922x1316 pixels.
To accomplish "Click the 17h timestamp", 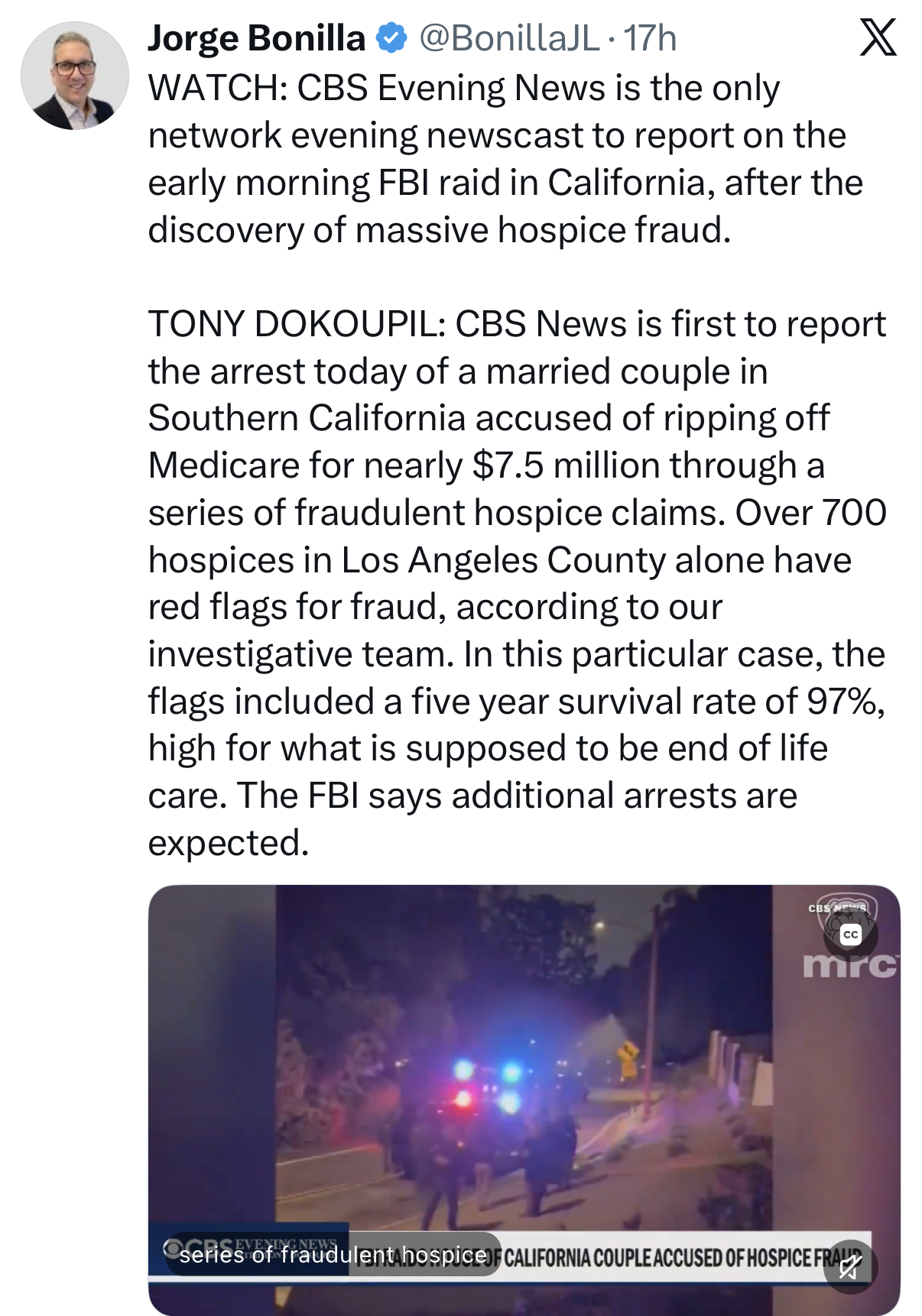I will (651, 38).
